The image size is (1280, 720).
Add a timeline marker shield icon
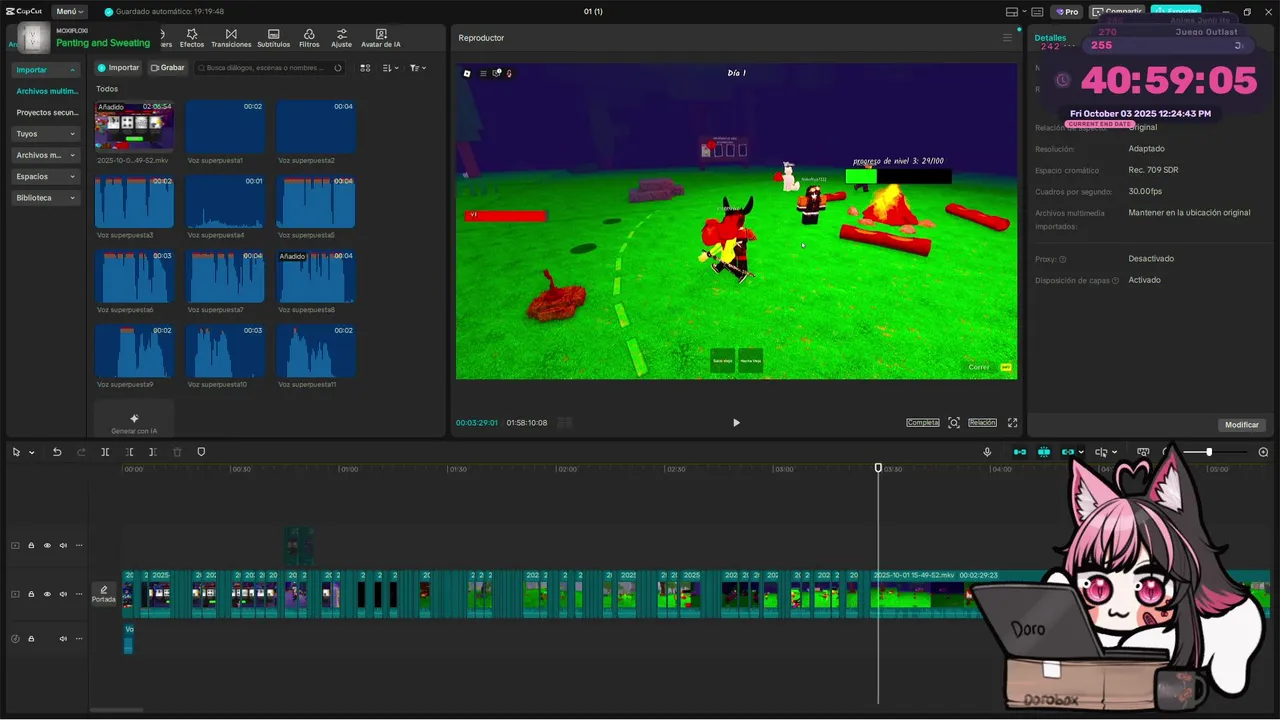click(x=201, y=452)
